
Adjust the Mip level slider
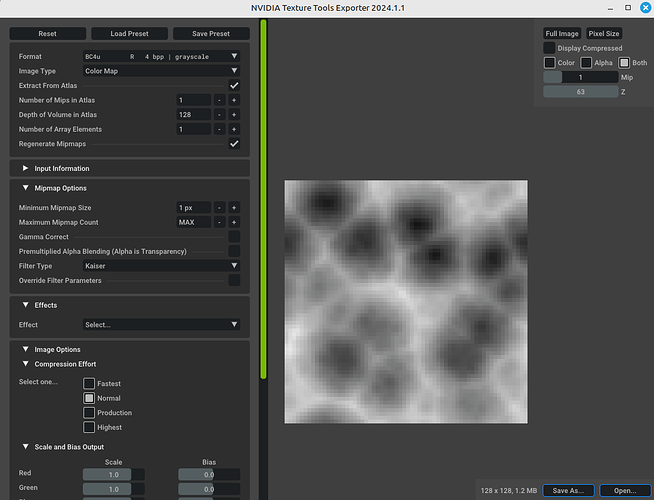[580, 77]
